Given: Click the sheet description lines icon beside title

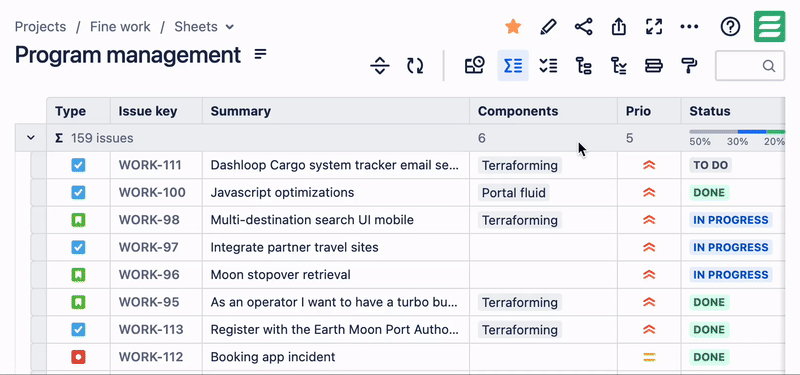Looking at the screenshot, I should pos(261,54).
